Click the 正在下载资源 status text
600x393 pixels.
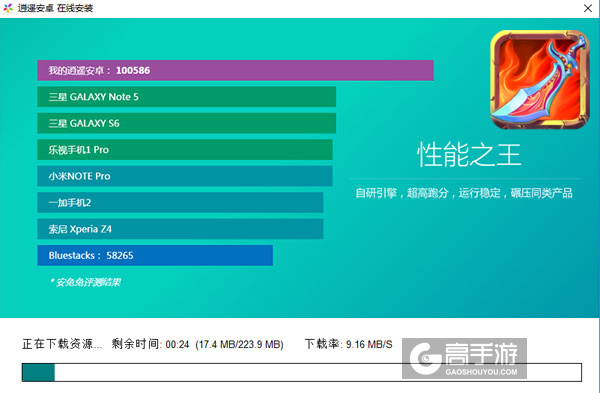pos(62,344)
